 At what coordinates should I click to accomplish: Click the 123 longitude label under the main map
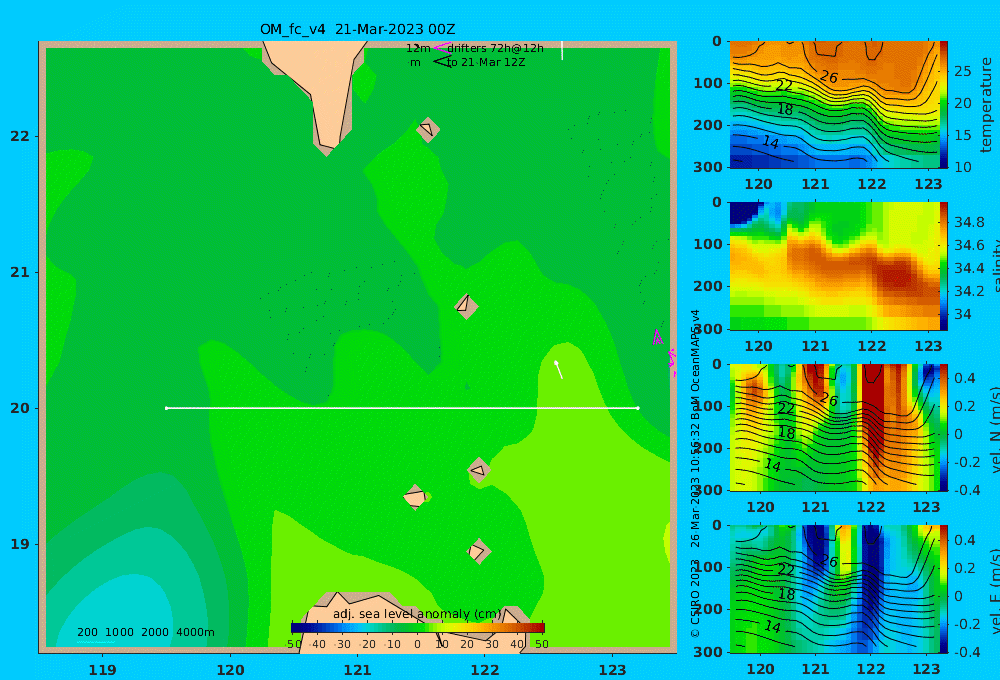pos(612,670)
